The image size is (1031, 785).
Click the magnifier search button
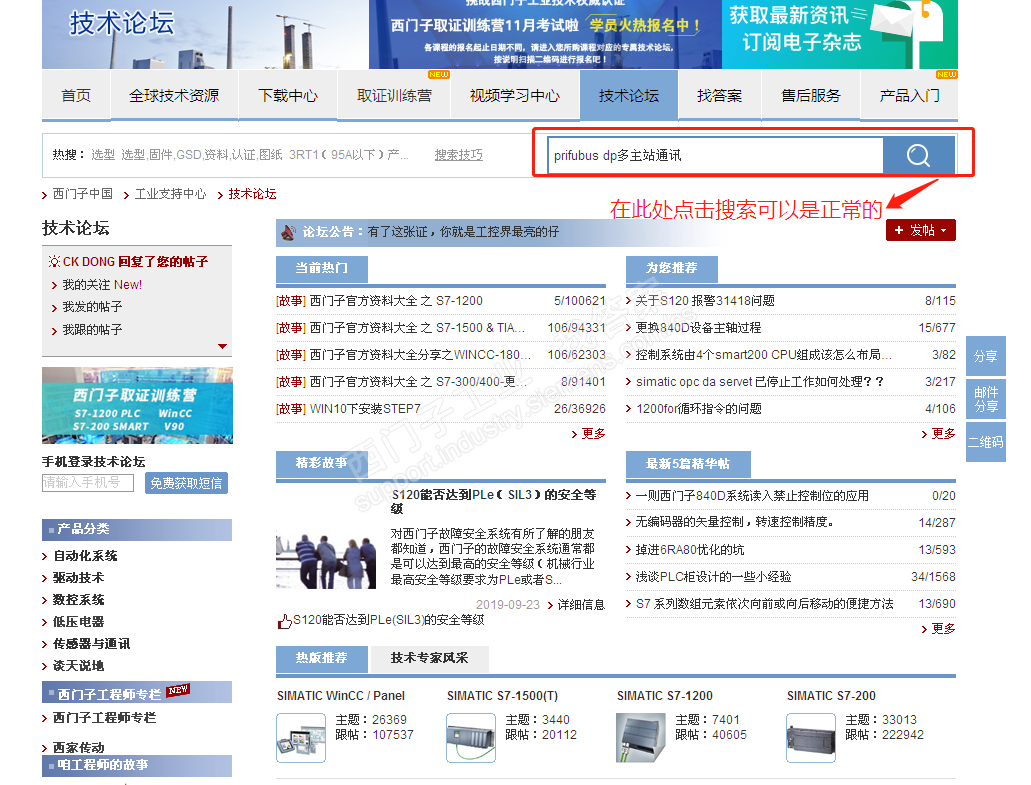pos(918,155)
